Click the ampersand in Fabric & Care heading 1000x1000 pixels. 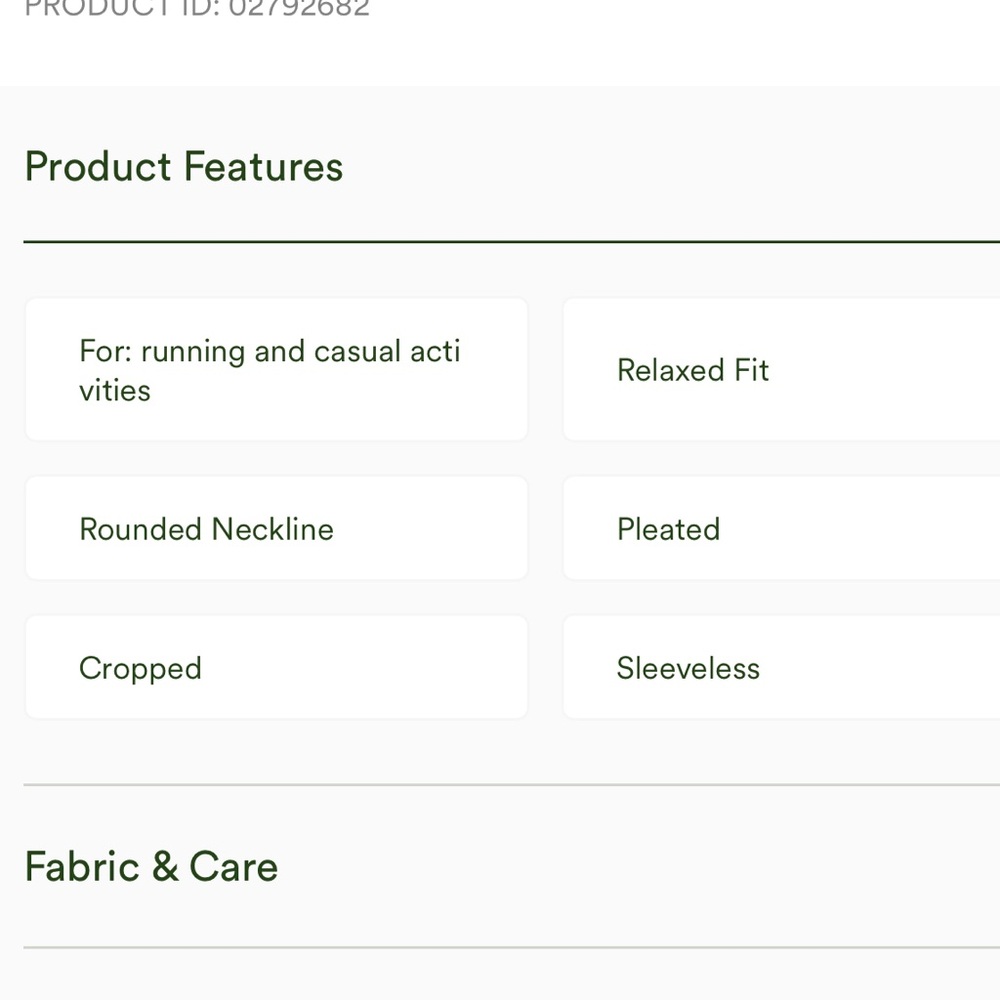click(x=165, y=866)
